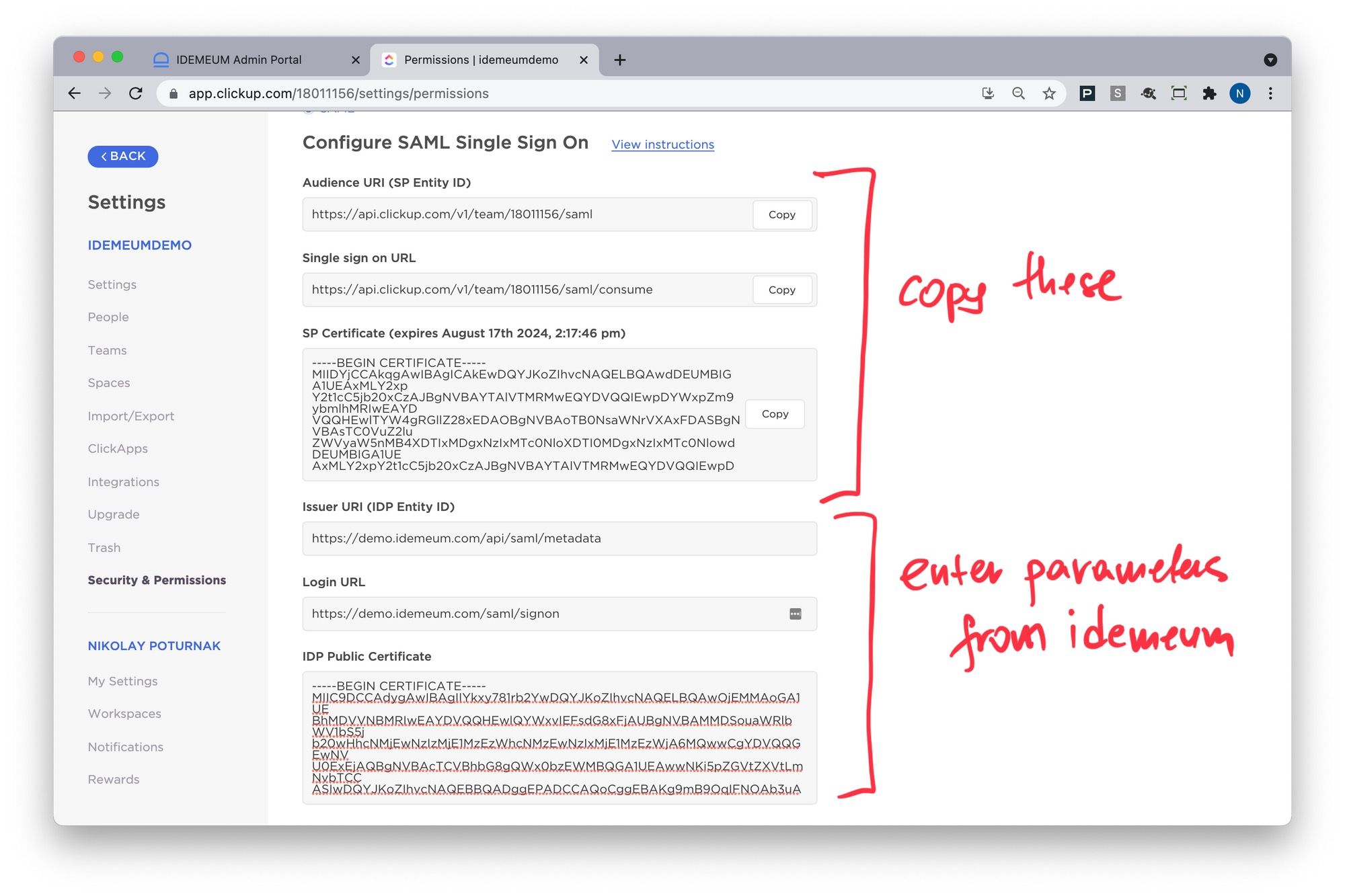Open Trash in the sidebar
Screen dimensions: 1345x896
pyautogui.click(x=104, y=548)
